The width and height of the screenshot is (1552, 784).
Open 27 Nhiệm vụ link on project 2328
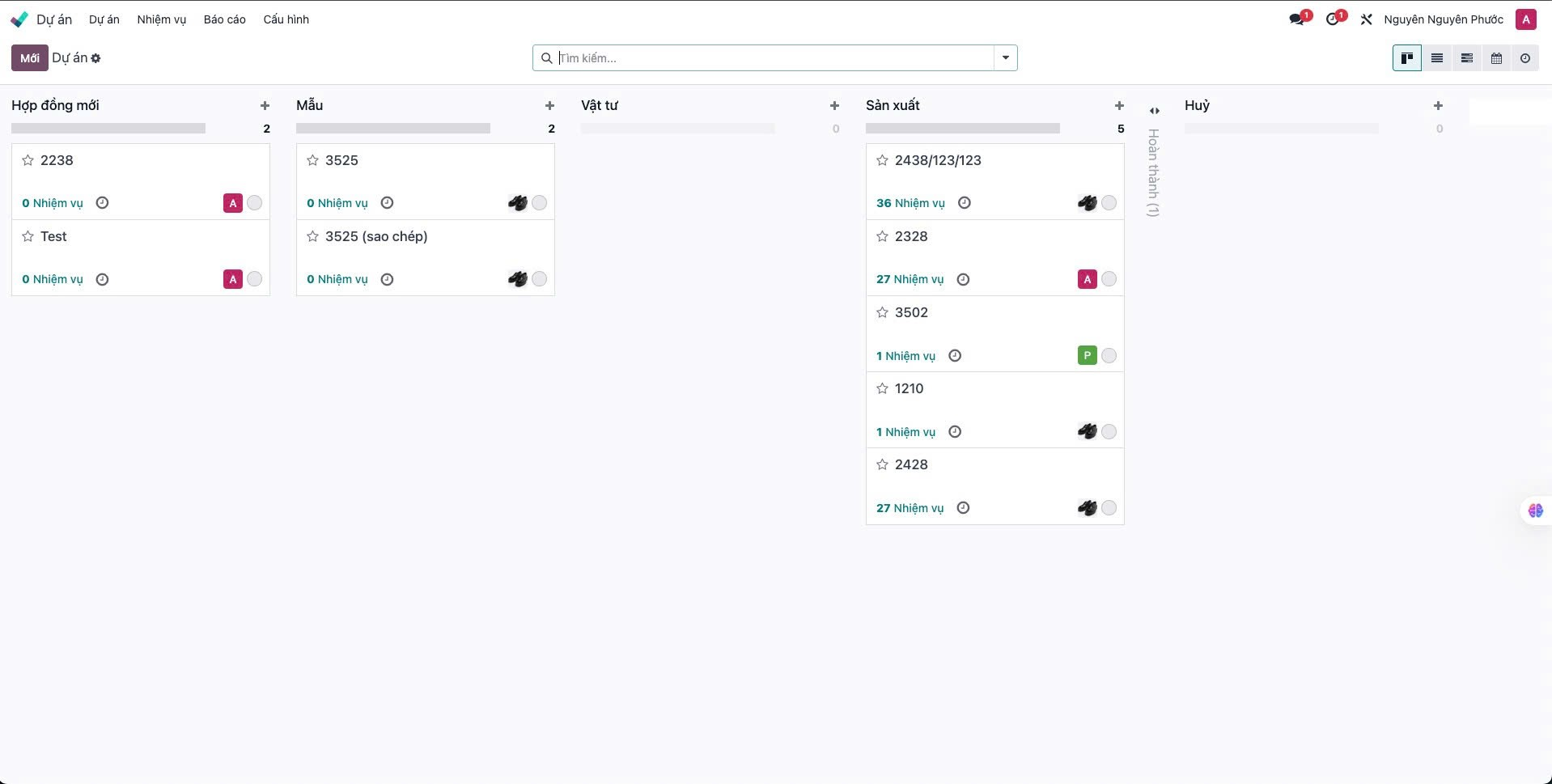coord(910,279)
